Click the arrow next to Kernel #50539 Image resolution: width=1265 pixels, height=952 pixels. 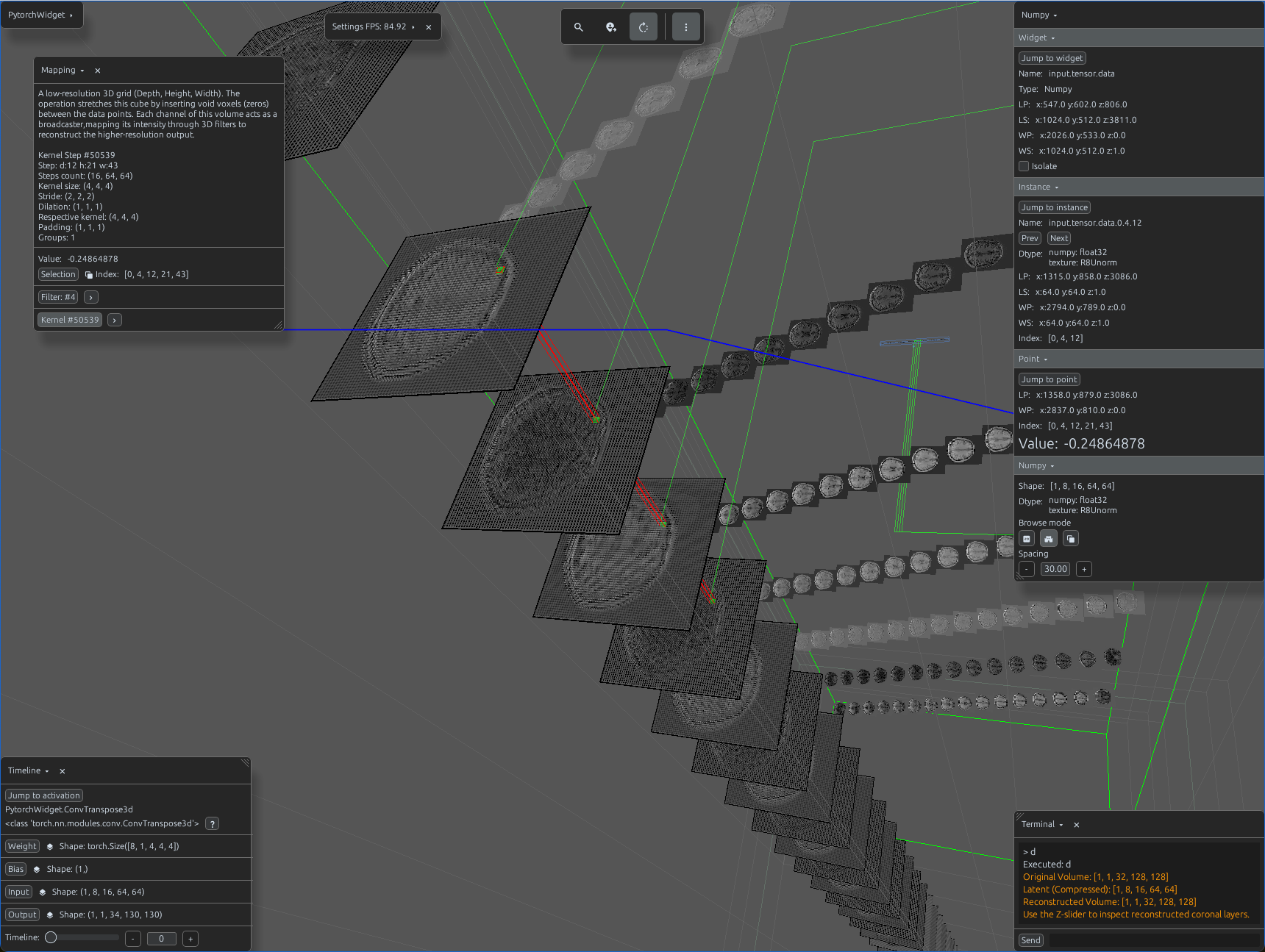click(x=115, y=320)
